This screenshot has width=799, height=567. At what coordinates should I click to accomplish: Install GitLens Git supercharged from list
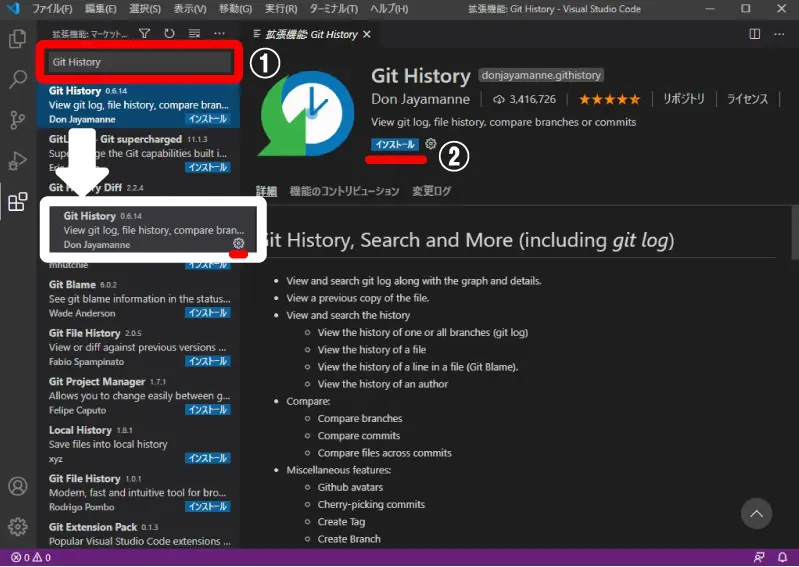click(x=207, y=168)
